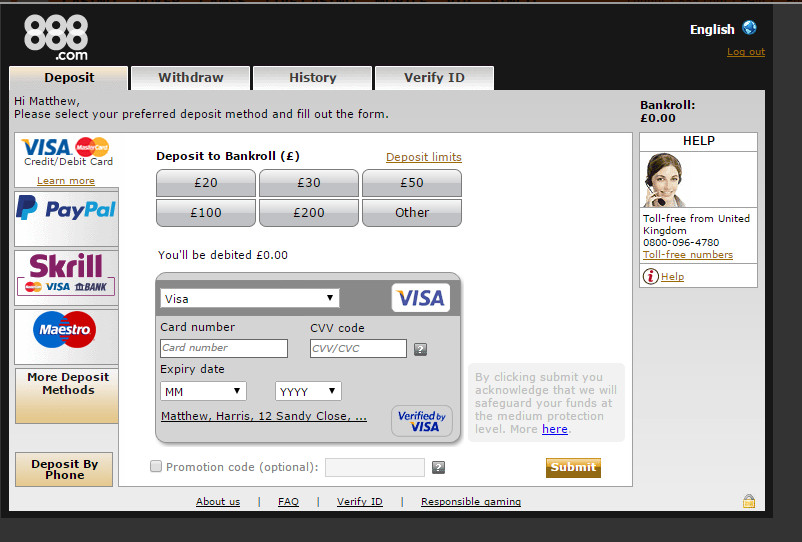Click the VISA logo on the card form
Screen dimensions: 802x542
(x=421, y=298)
